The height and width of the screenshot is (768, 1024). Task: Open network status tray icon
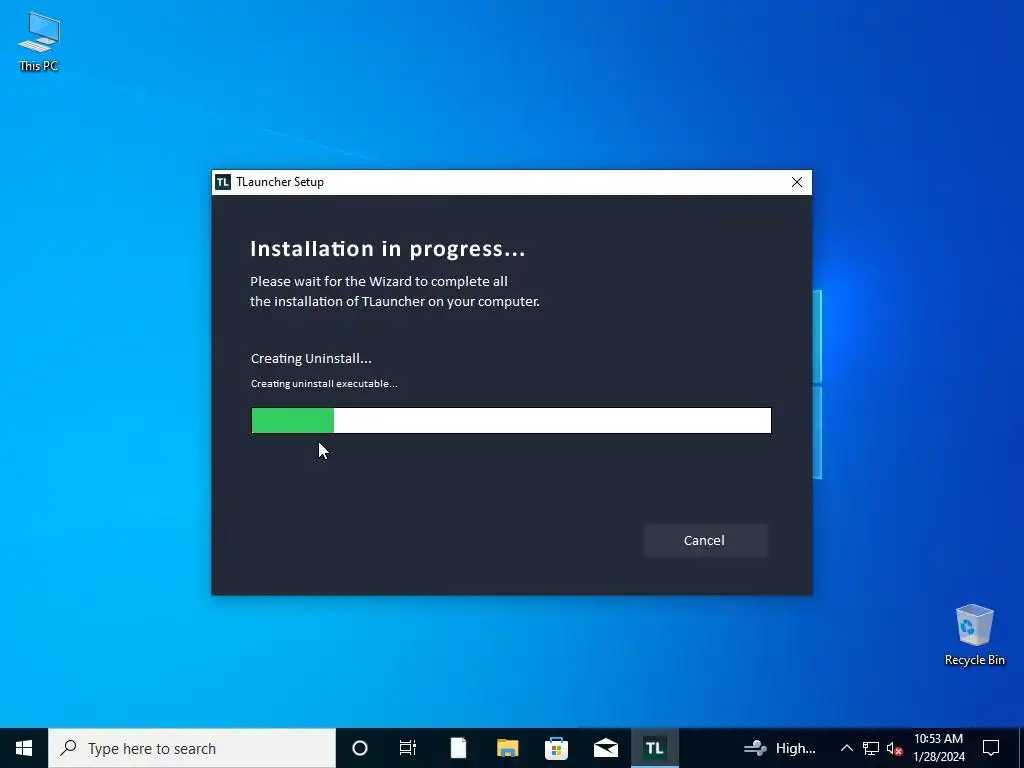[x=871, y=748]
